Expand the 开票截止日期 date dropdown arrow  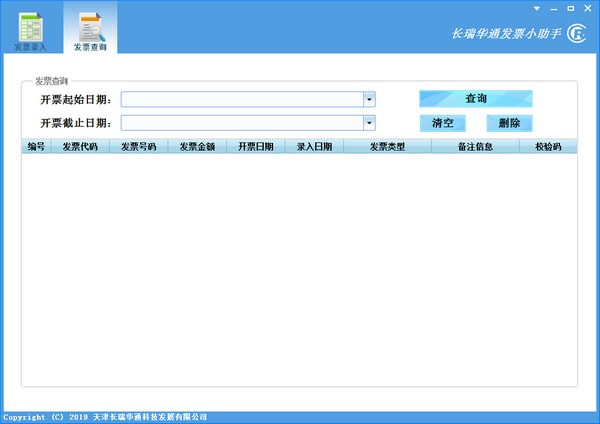point(369,123)
